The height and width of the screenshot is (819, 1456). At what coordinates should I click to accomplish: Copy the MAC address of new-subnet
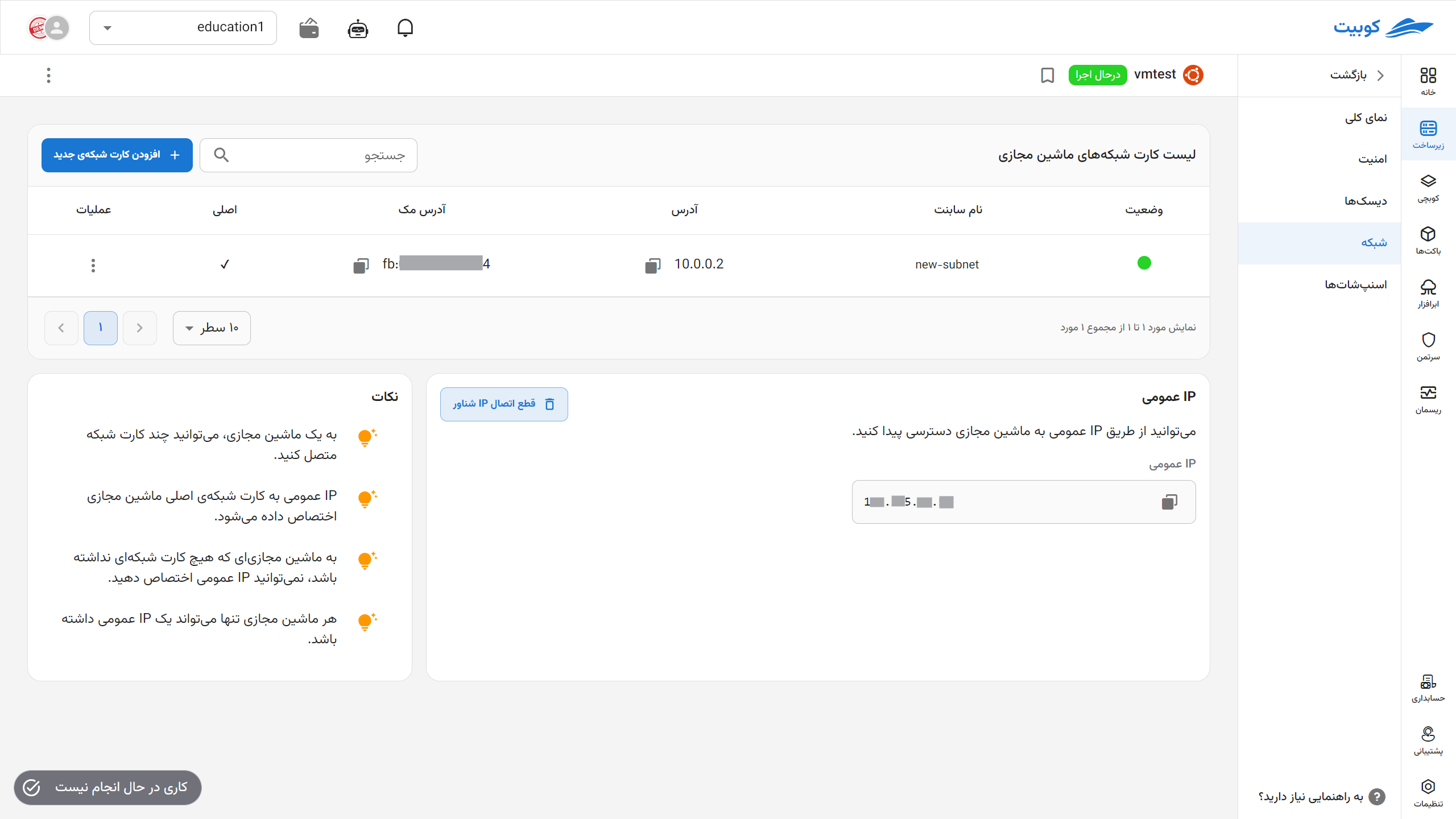(361, 264)
